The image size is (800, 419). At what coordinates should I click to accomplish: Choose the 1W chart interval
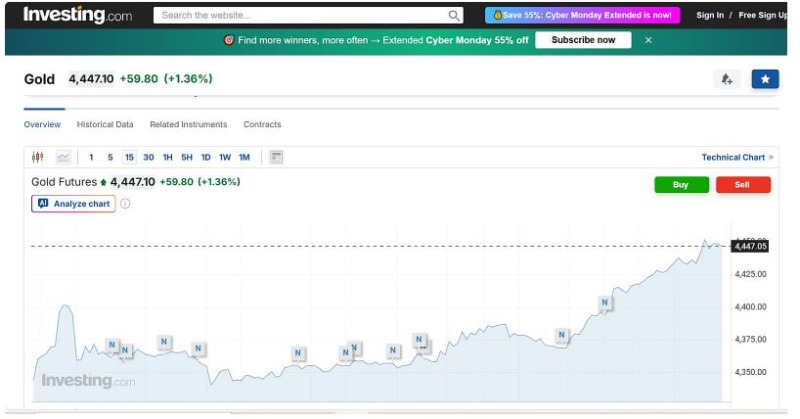tap(225, 157)
